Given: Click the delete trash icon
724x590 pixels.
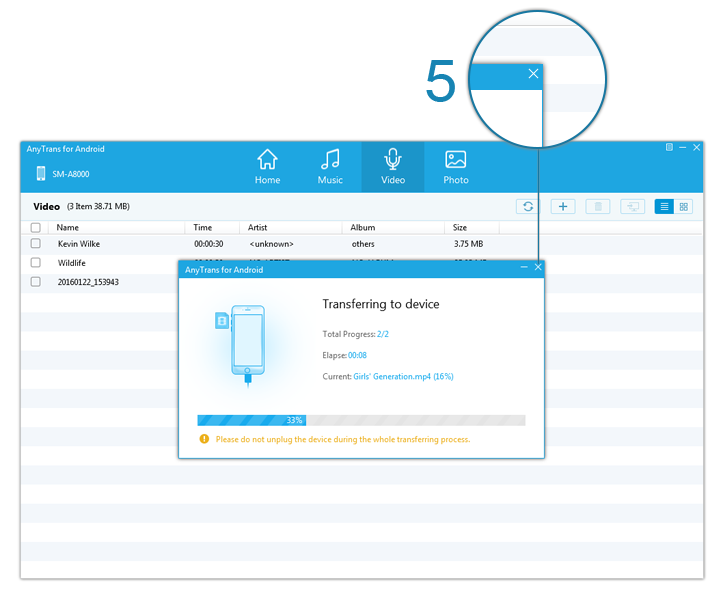Looking at the screenshot, I should pos(598,206).
